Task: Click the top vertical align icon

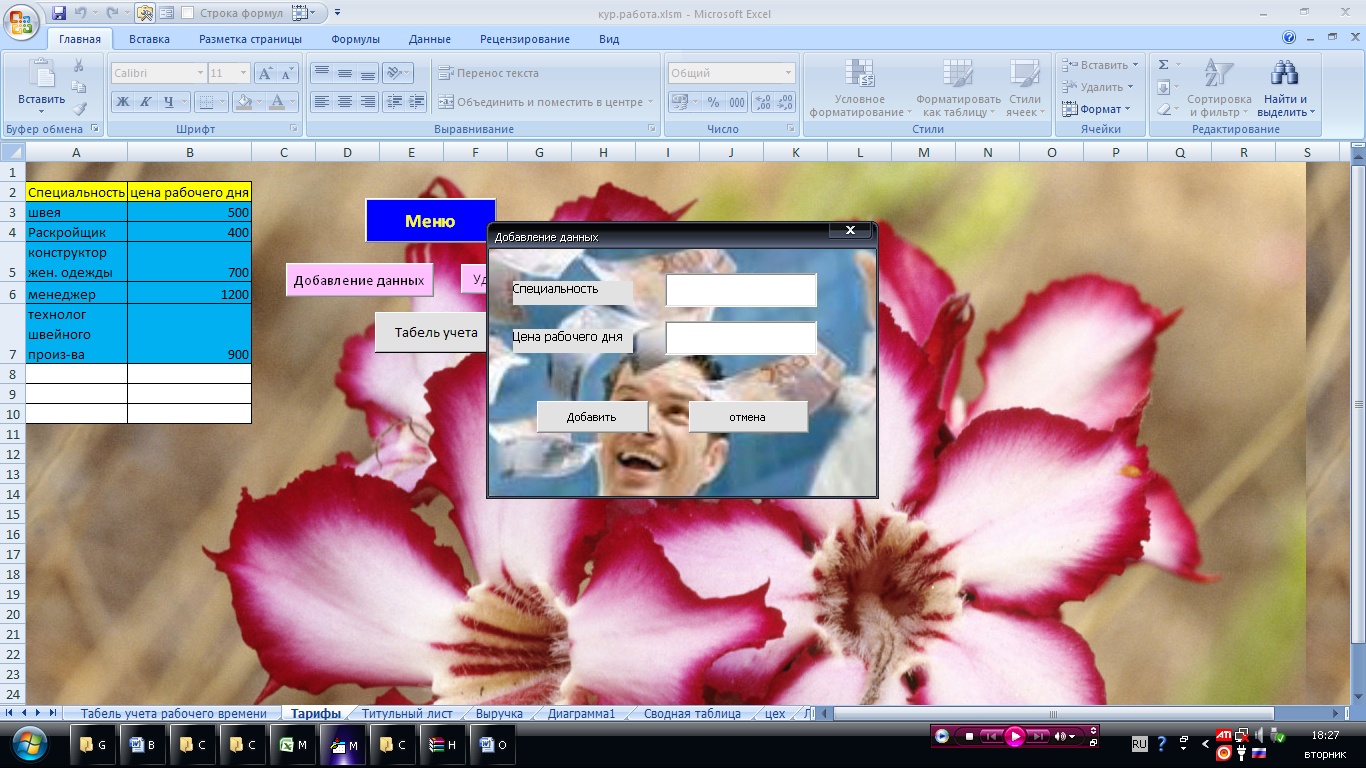Action: click(322, 73)
